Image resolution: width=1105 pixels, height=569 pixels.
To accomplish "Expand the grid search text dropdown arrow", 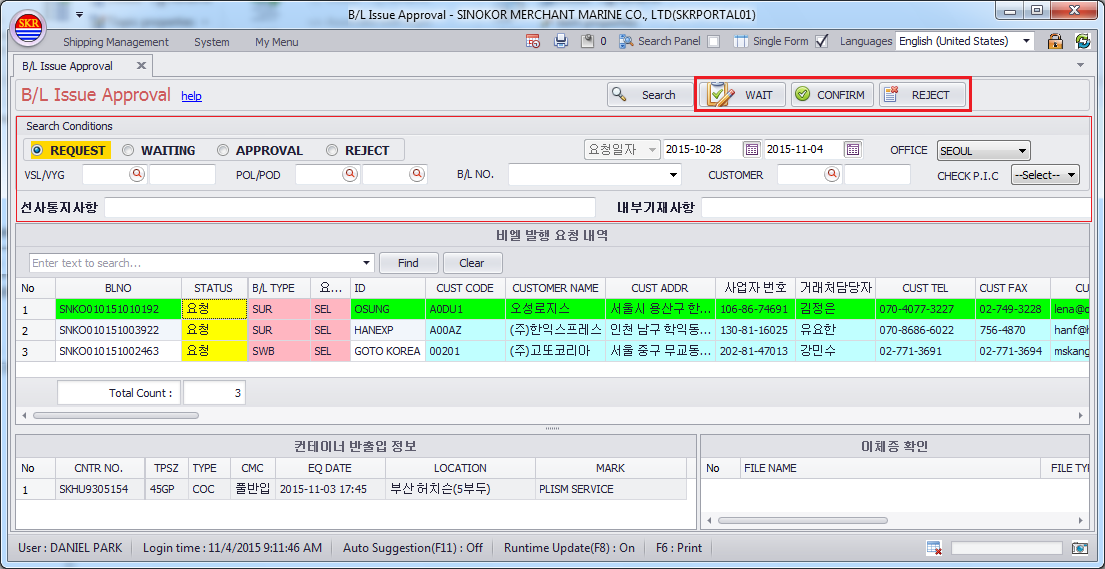I will (366, 263).
